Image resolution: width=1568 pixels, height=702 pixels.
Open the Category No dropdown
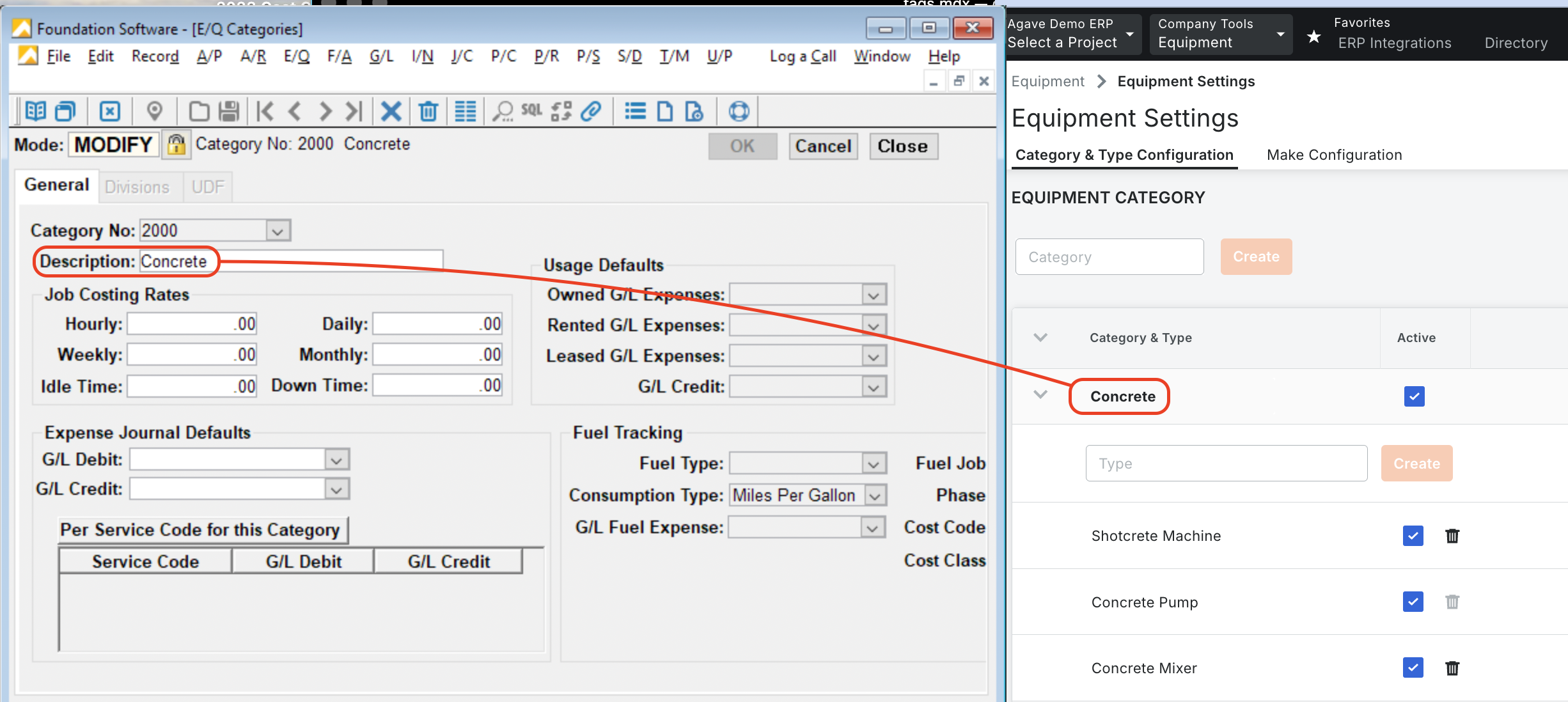(x=278, y=231)
